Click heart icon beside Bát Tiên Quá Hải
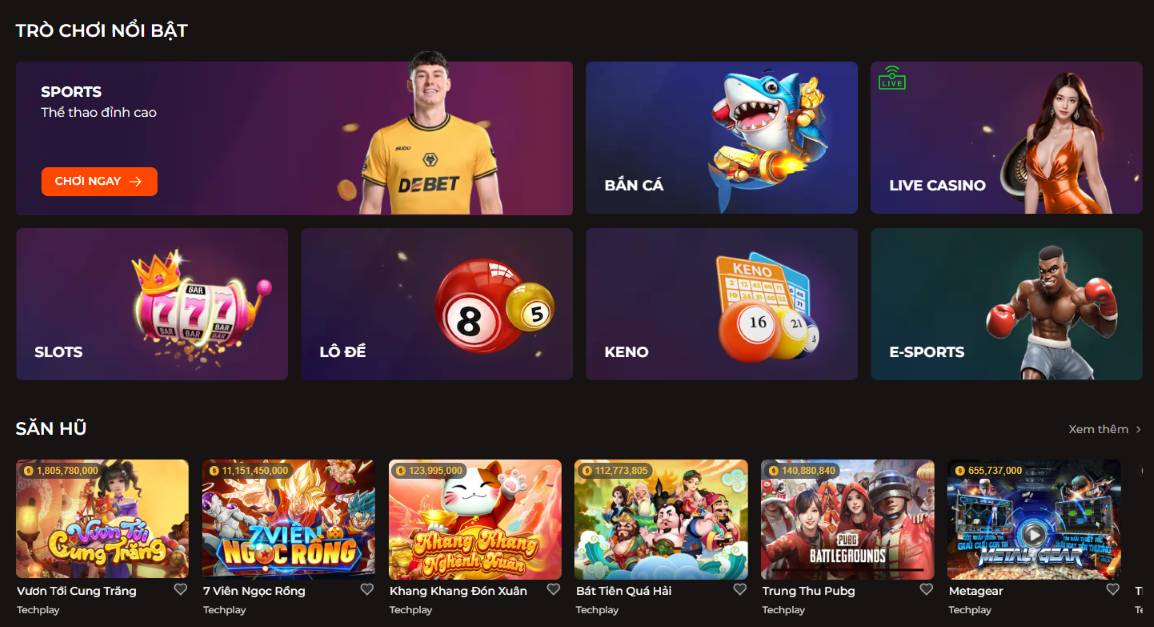Viewport: 1154px width, 627px height. click(x=740, y=589)
